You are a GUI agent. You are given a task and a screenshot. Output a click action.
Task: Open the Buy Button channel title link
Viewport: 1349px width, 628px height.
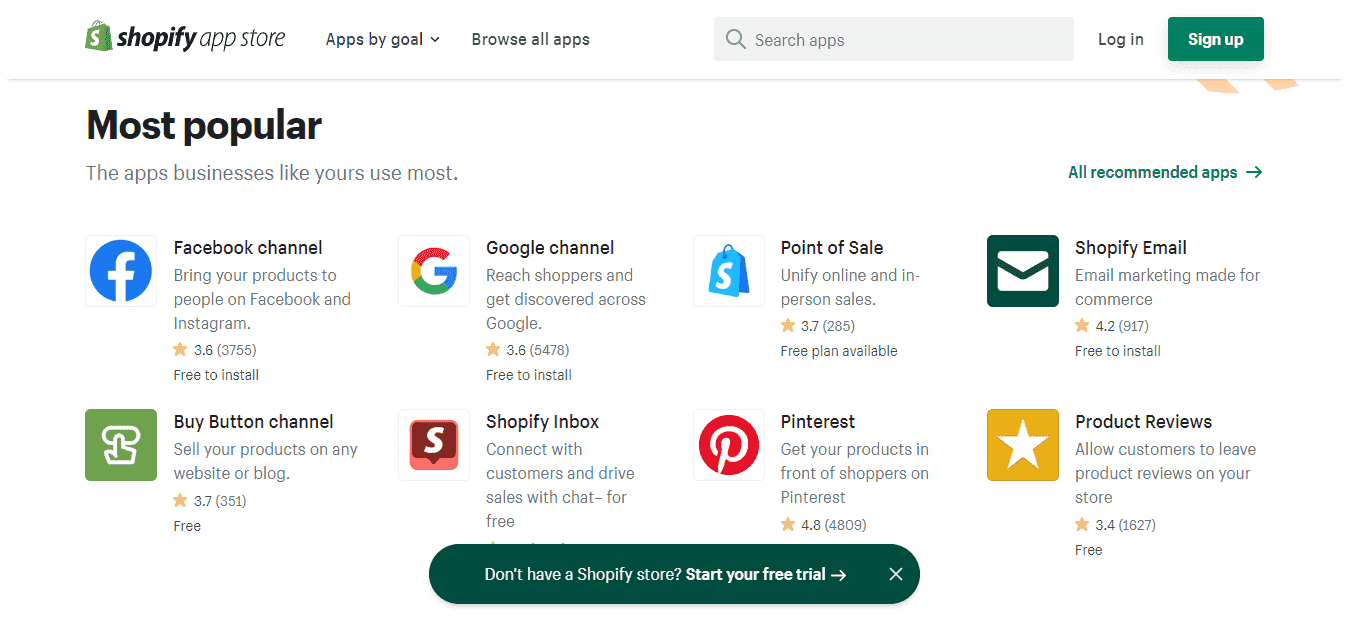pos(254,422)
